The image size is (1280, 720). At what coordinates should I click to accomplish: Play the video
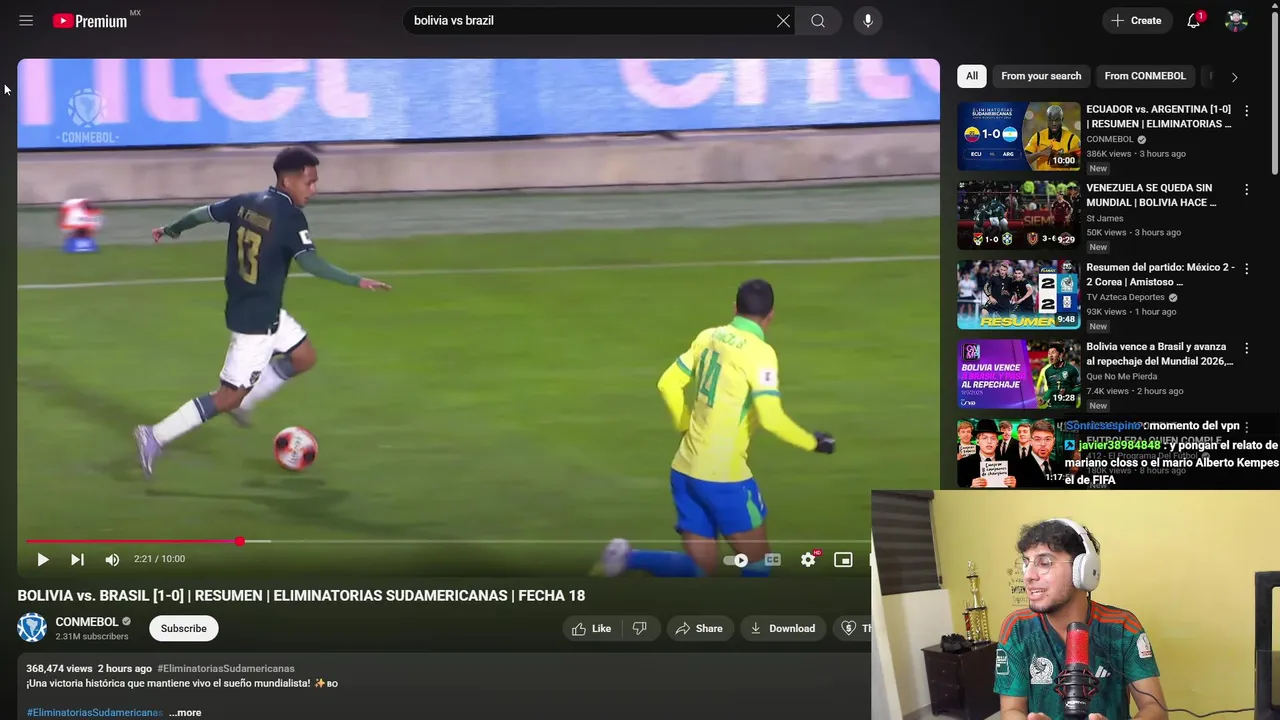42,560
